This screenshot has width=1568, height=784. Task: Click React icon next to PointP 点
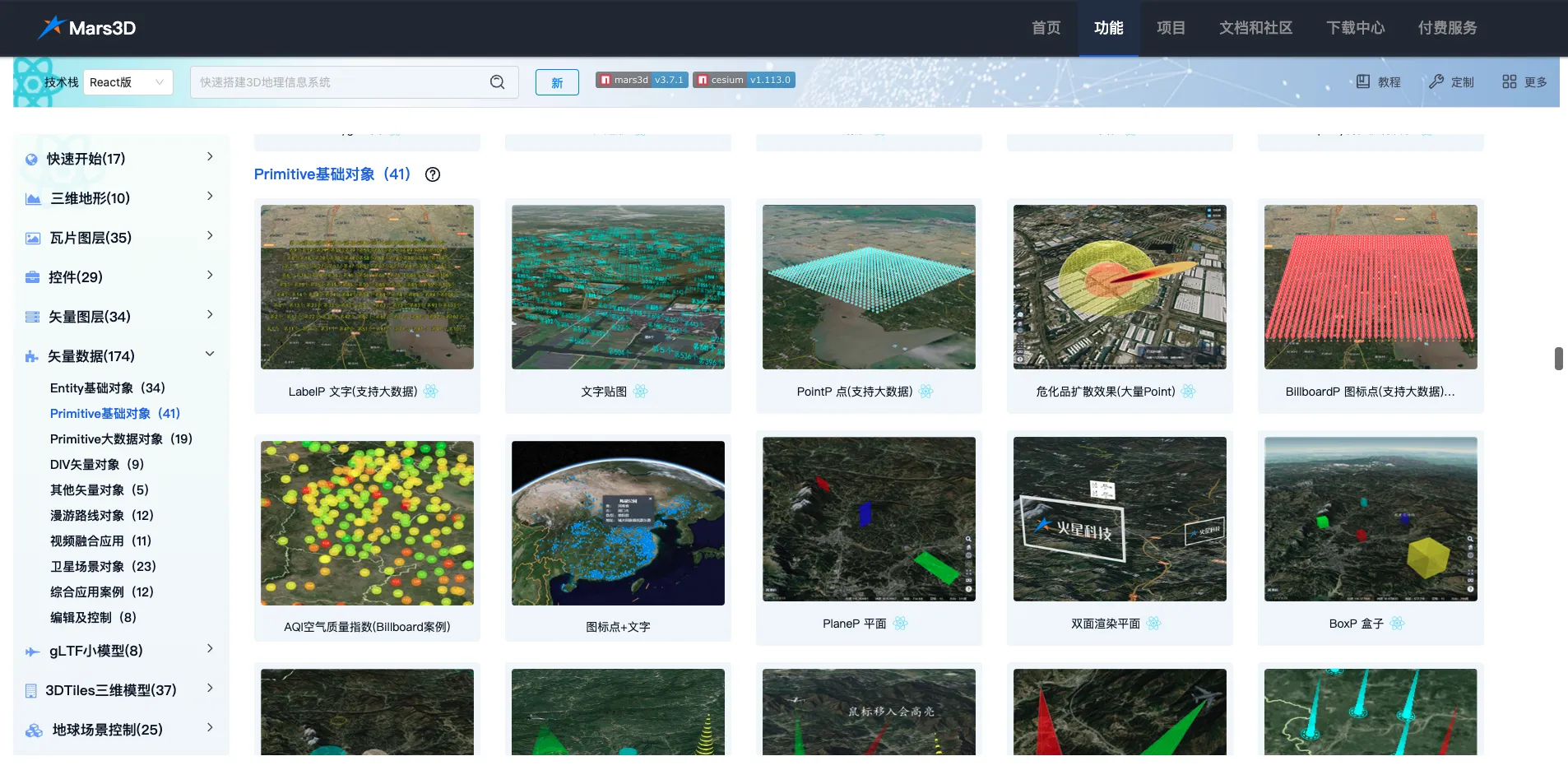click(x=926, y=392)
